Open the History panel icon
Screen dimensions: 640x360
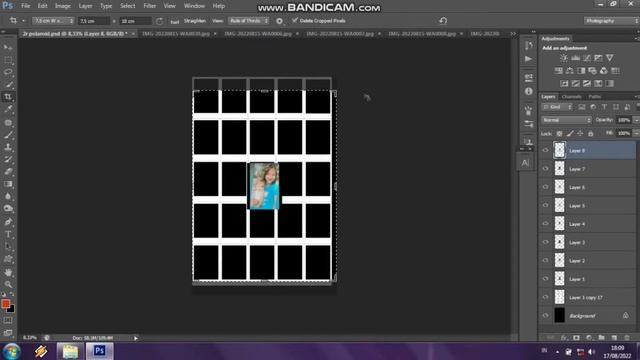point(529,45)
